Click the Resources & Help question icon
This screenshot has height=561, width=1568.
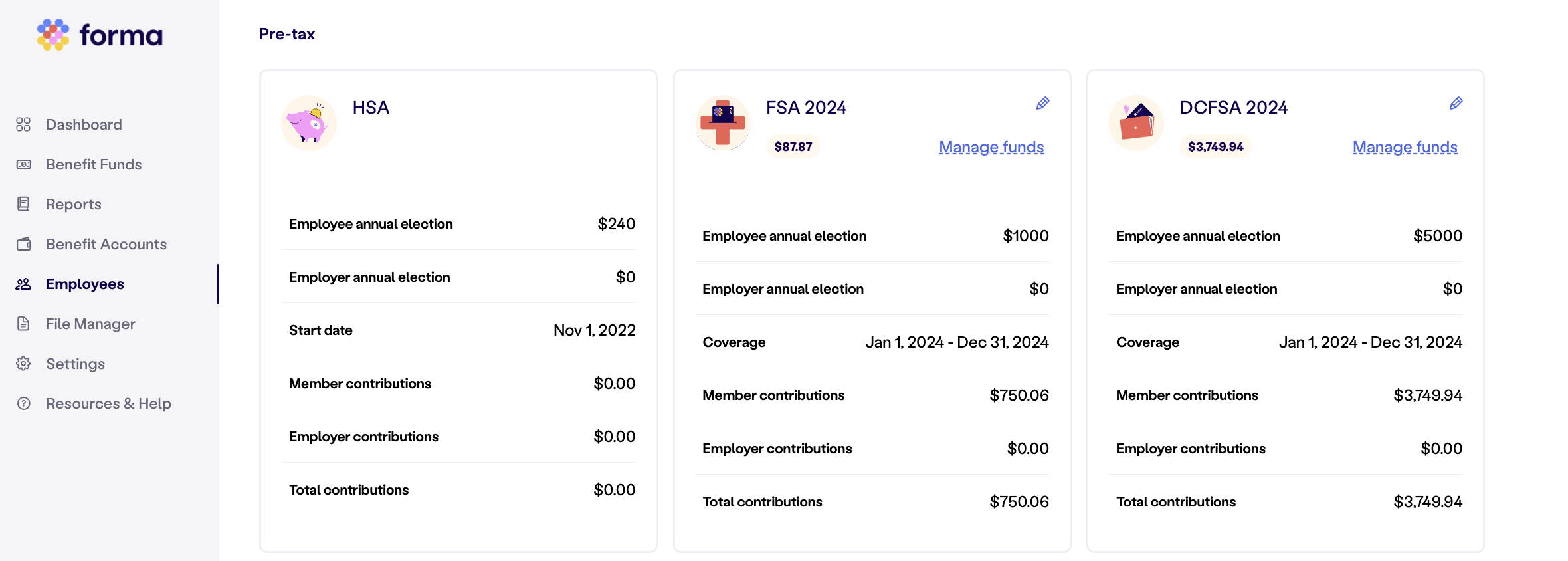pyautogui.click(x=23, y=403)
